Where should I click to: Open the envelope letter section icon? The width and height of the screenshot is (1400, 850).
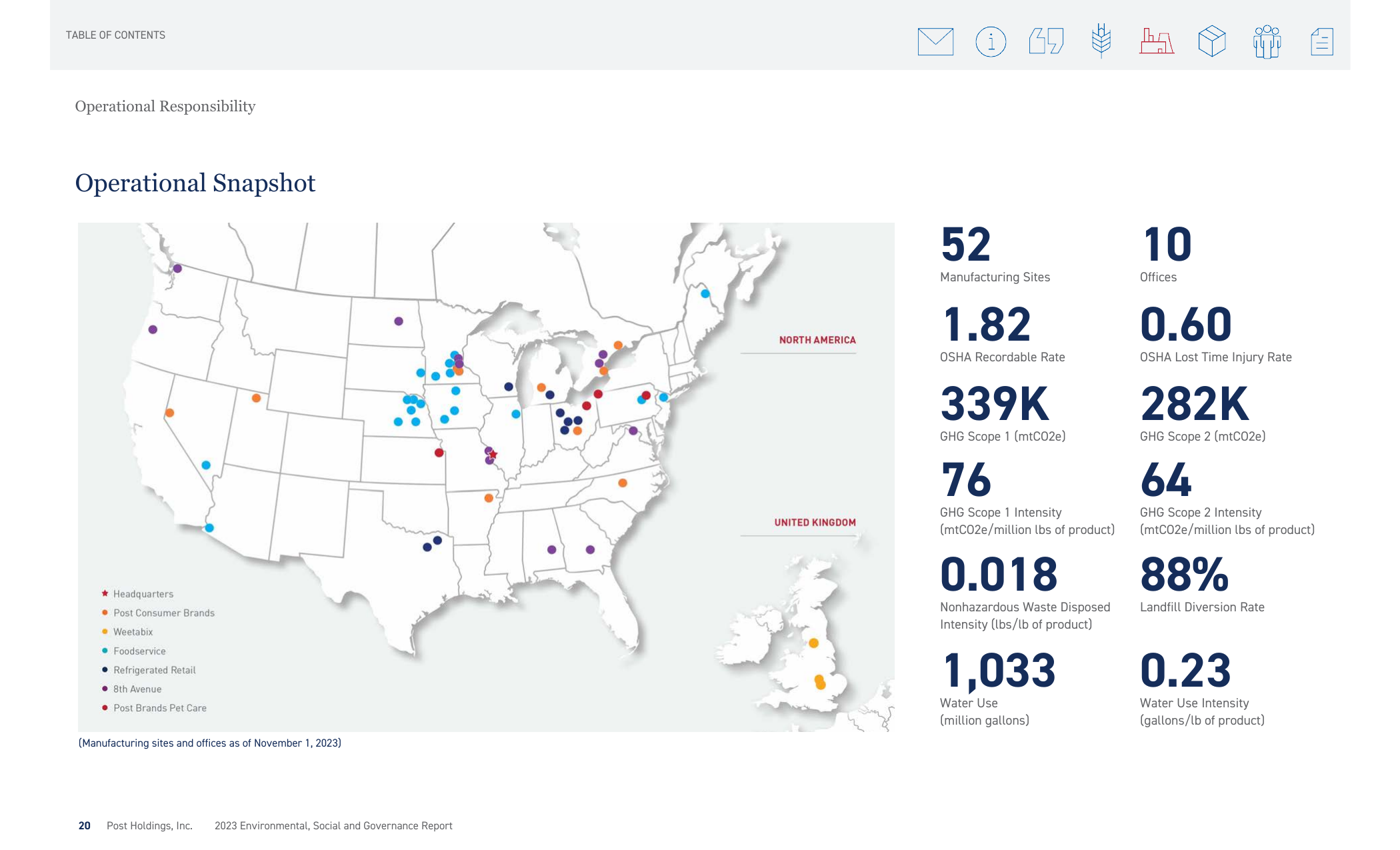[x=935, y=41]
